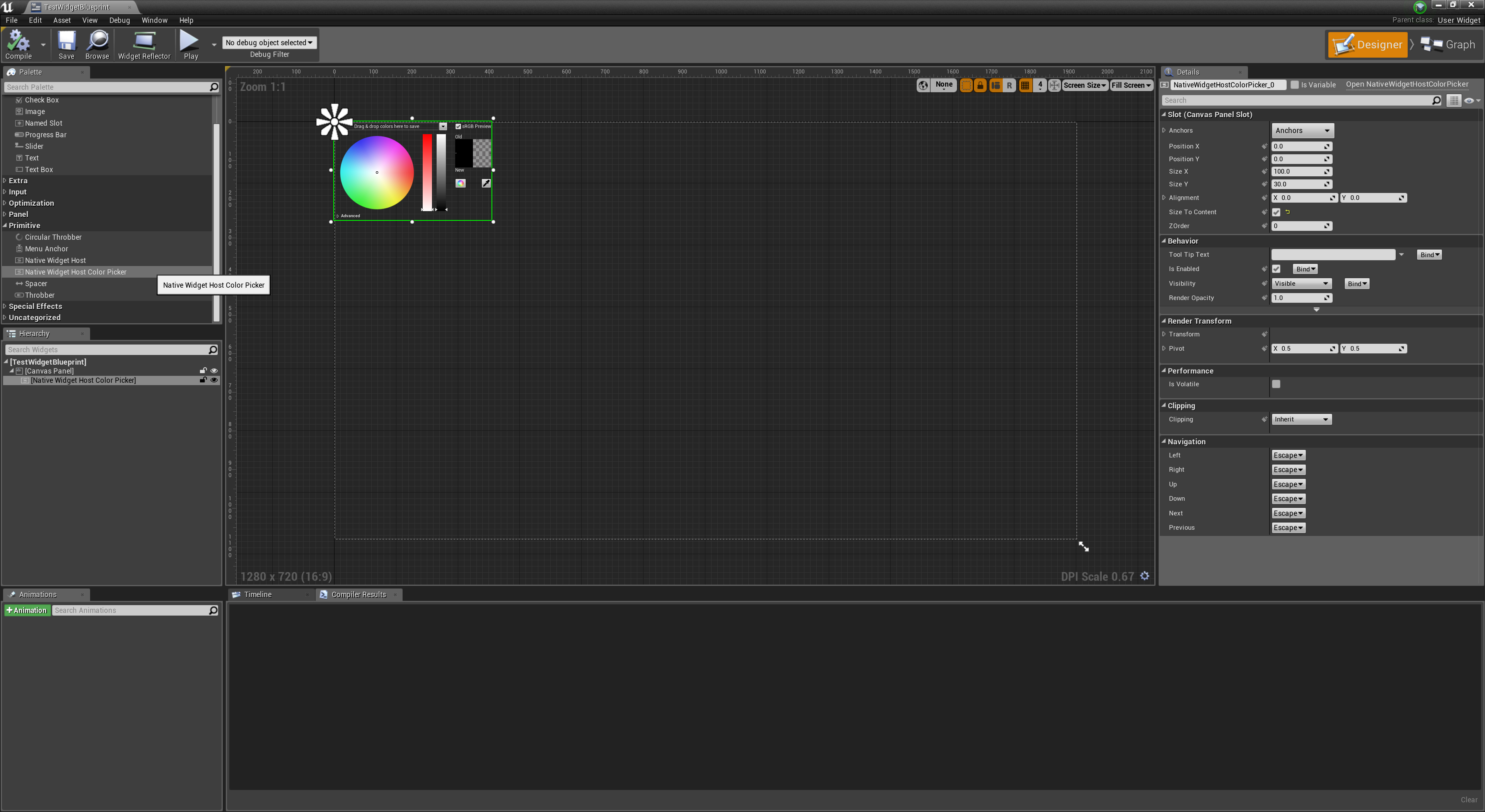Viewport: 1485px width, 812px height.
Task: Toggle the localization preview globe icon
Action: [x=923, y=85]
